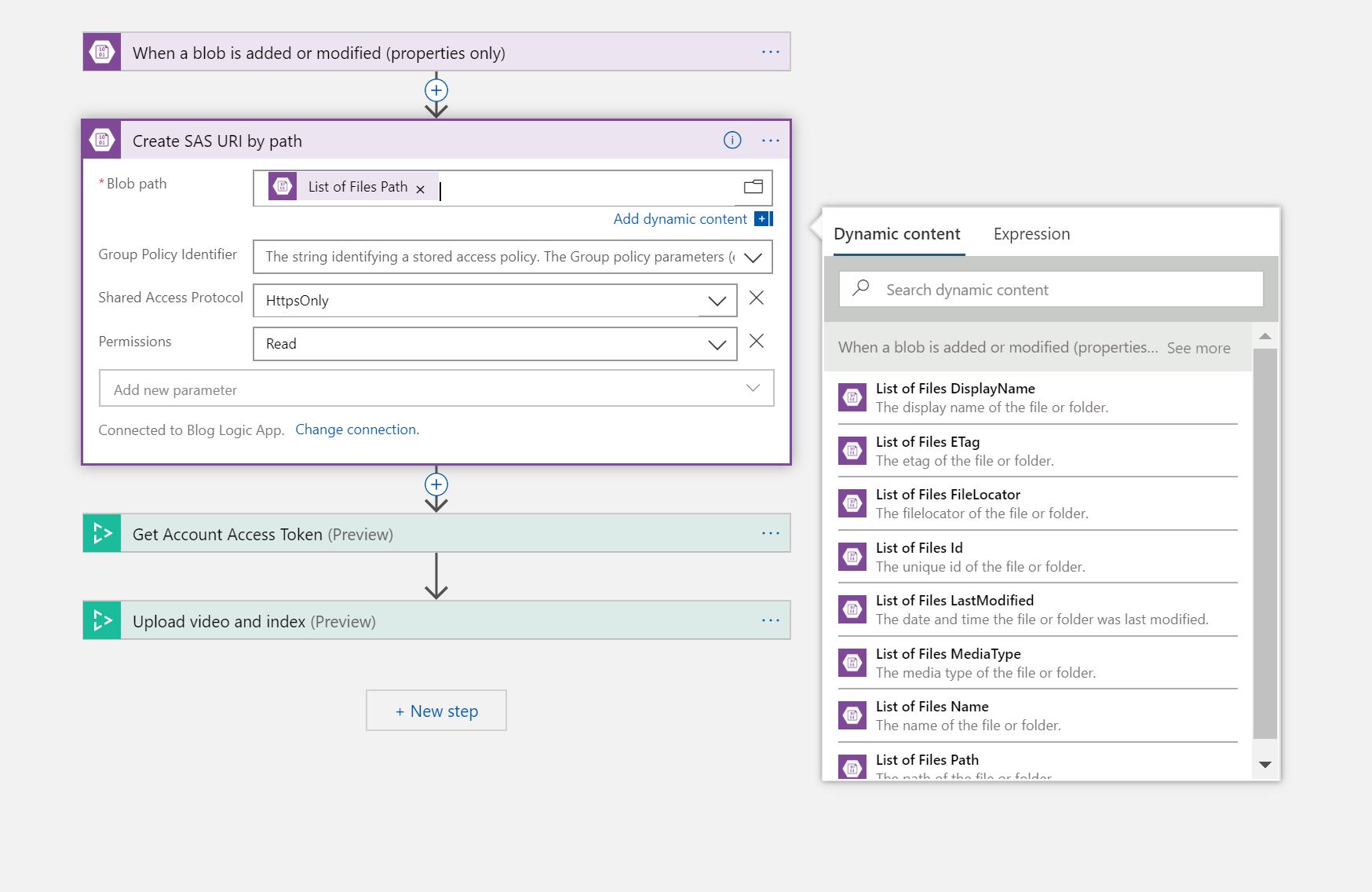Expand Get Account Access Token step
Viewport: 1372px width, 892px height.
(x=436, y=533)
